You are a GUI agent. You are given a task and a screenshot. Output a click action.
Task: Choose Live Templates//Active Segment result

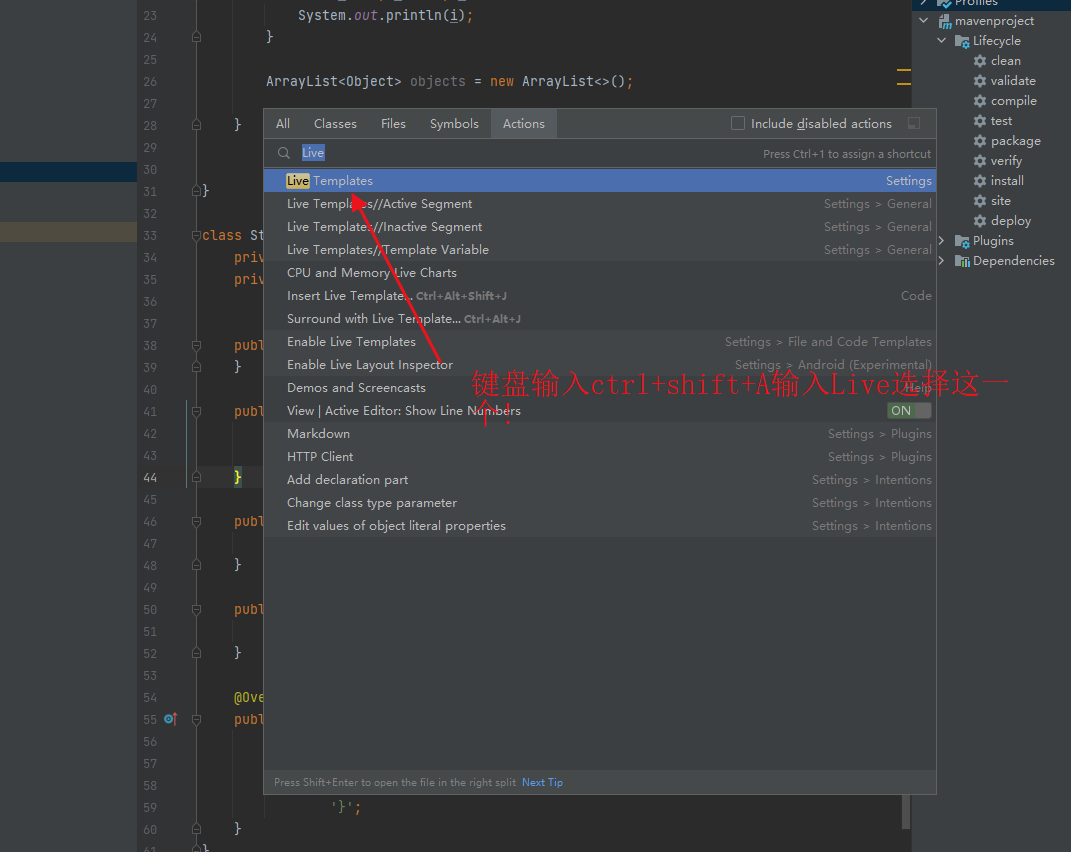click(600, 204)
